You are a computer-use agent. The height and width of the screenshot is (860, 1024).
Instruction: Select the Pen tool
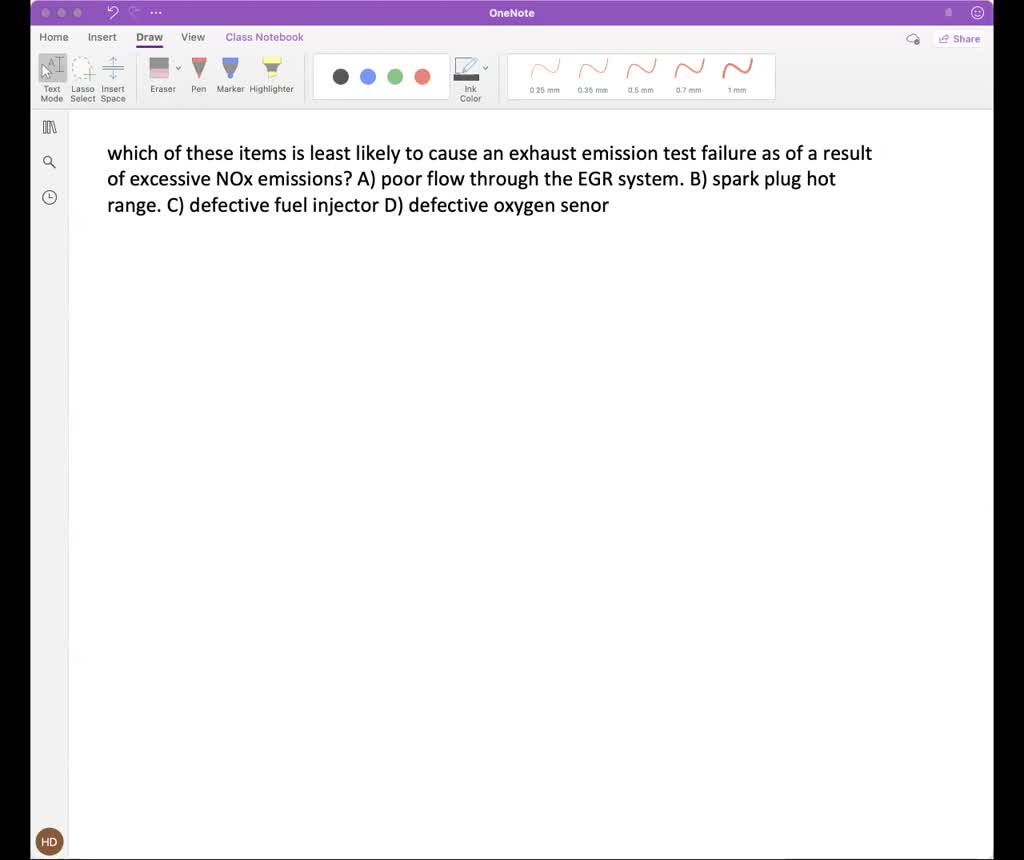199,74
